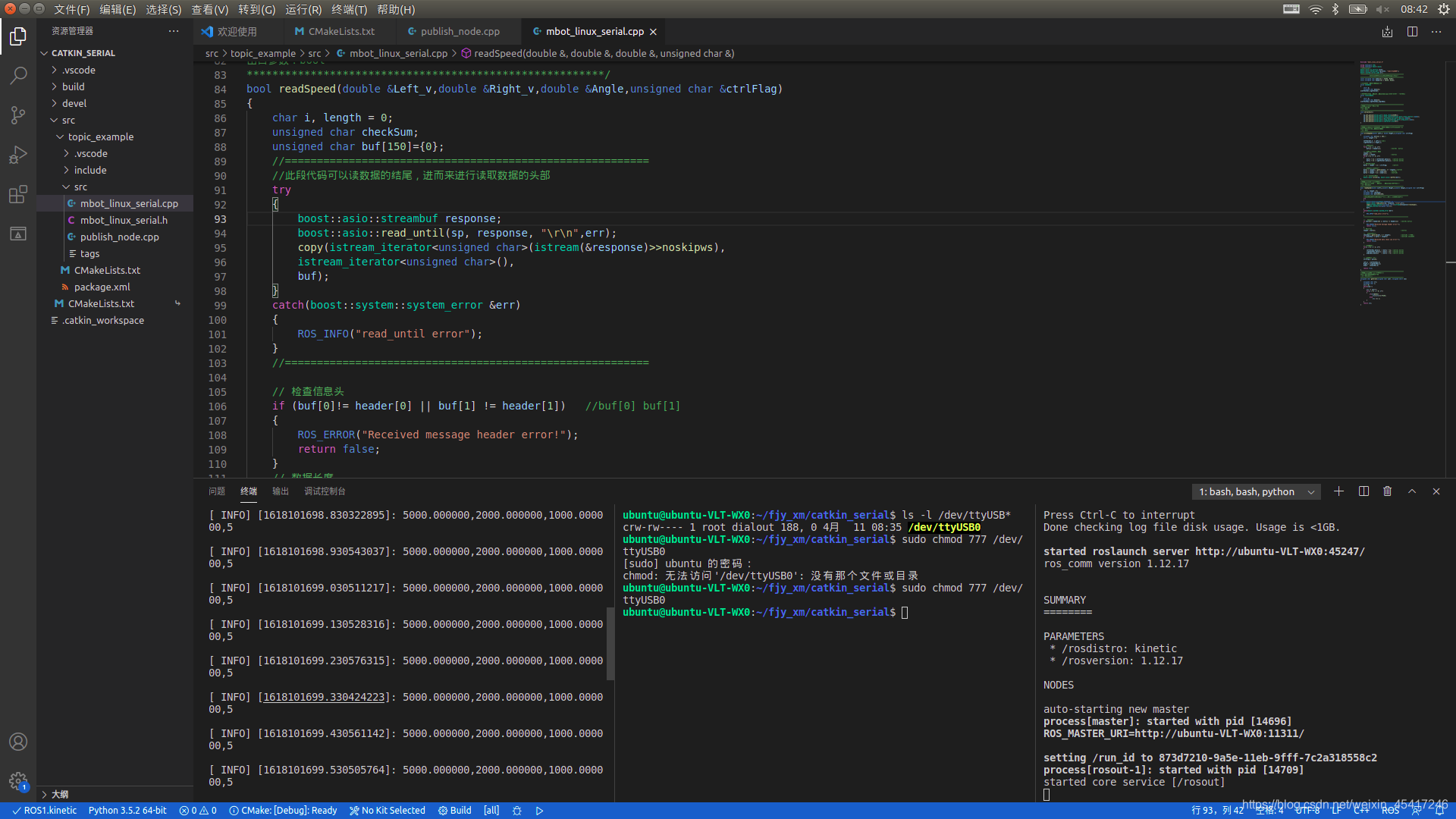Switch to the 欢迎使用 tab
The width and height of the screenshot is (1456, 819).
pos(237,32)
